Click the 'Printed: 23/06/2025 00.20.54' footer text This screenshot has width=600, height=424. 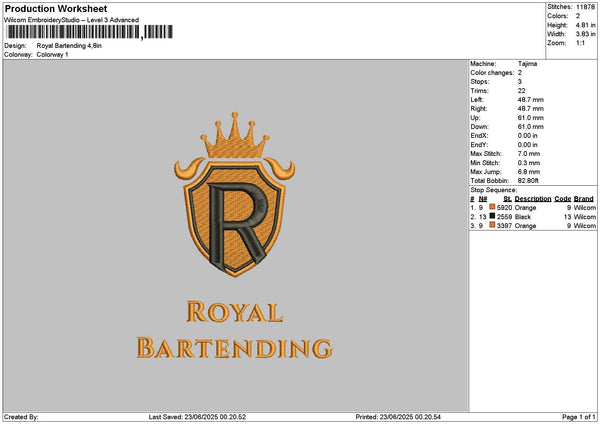[x=398, y=417]
